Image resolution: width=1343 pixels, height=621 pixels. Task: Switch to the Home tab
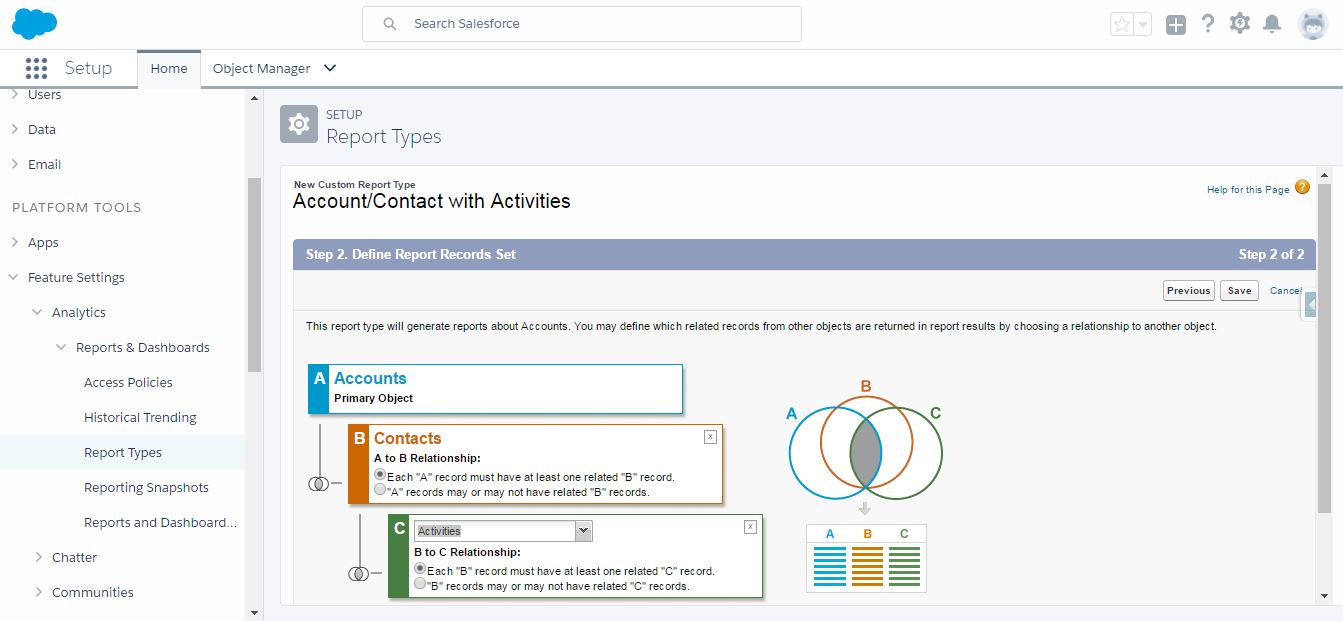point(168,68)
